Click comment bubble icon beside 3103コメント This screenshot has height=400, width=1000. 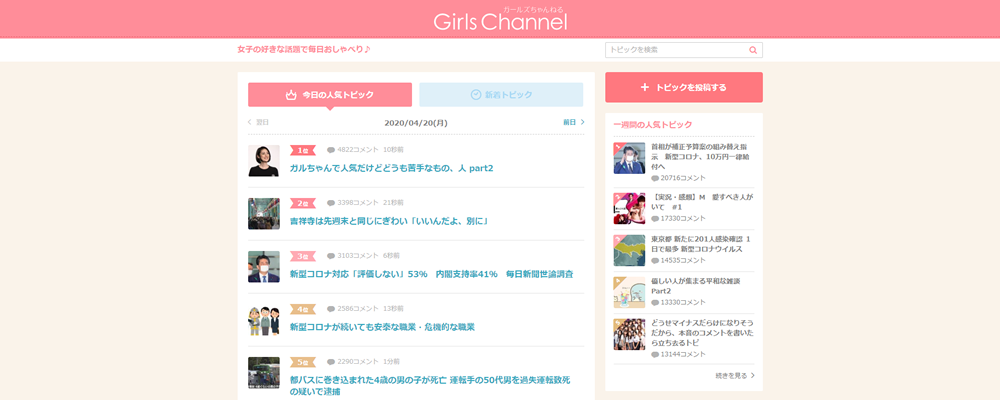[x=331, y=256]
